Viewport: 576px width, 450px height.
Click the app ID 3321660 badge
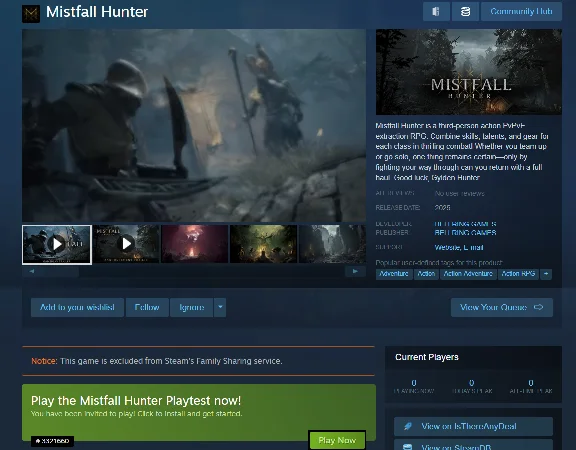pos(52,441)
